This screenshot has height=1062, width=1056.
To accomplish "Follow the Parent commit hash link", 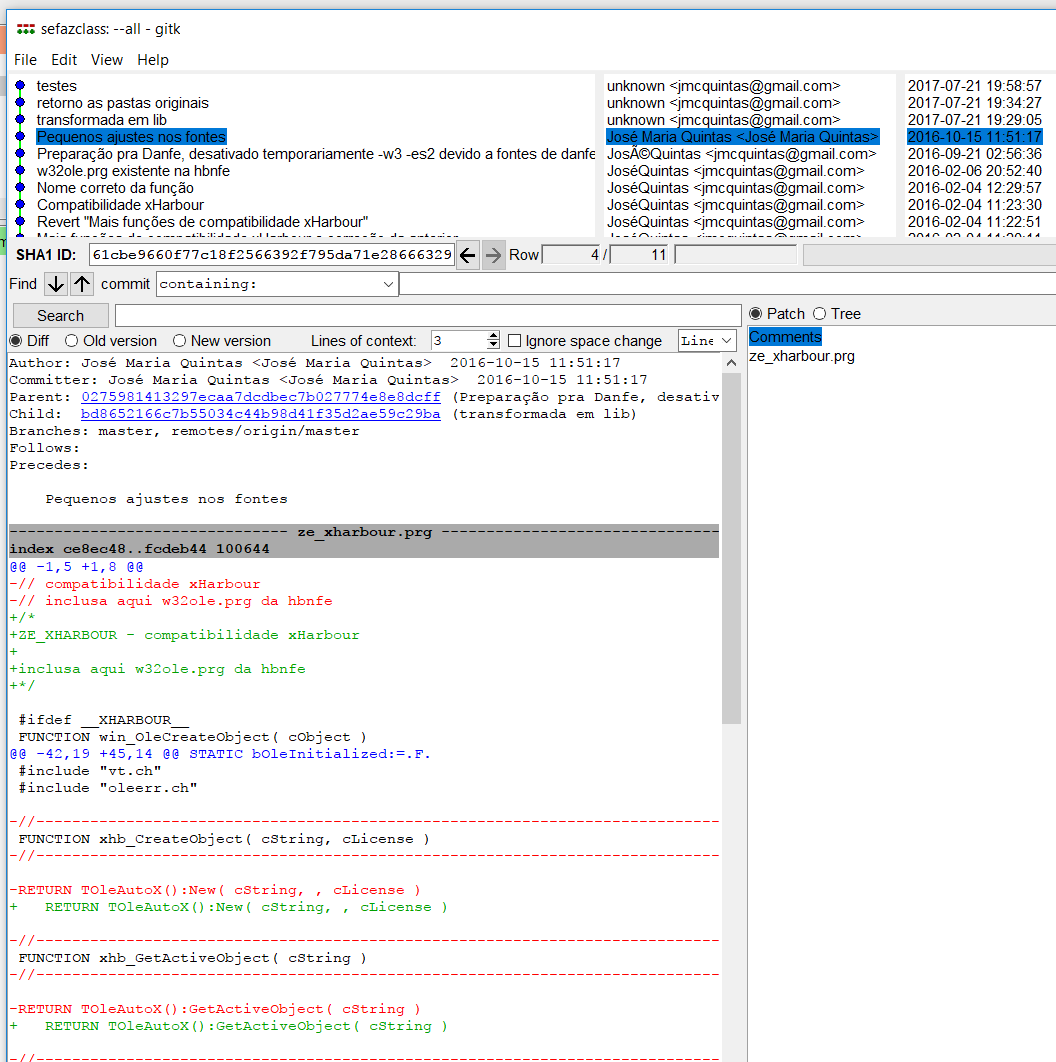I will click(260, 397).
